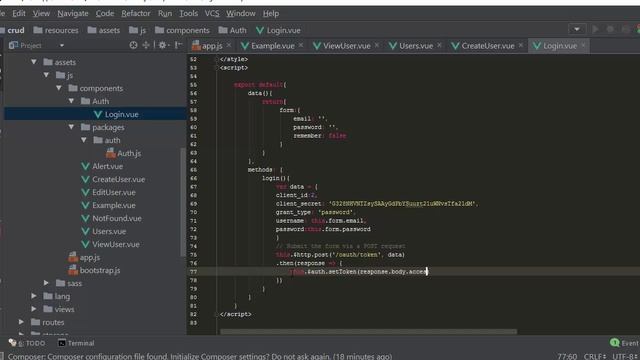640x360 pixels.
Task: Collapse the components folder in tree
Action: pyautogui.click(x=59, y=88)
